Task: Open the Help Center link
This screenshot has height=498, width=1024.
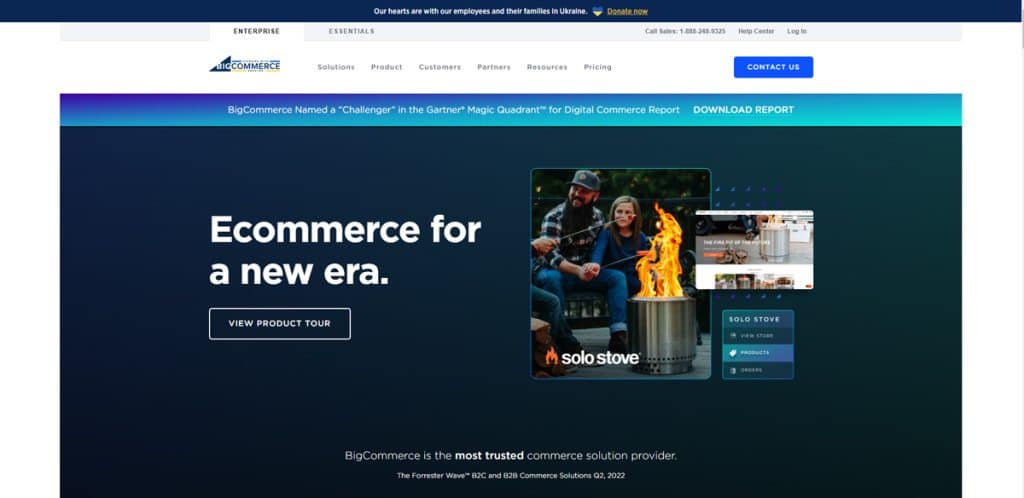Action: pos(756,31)
